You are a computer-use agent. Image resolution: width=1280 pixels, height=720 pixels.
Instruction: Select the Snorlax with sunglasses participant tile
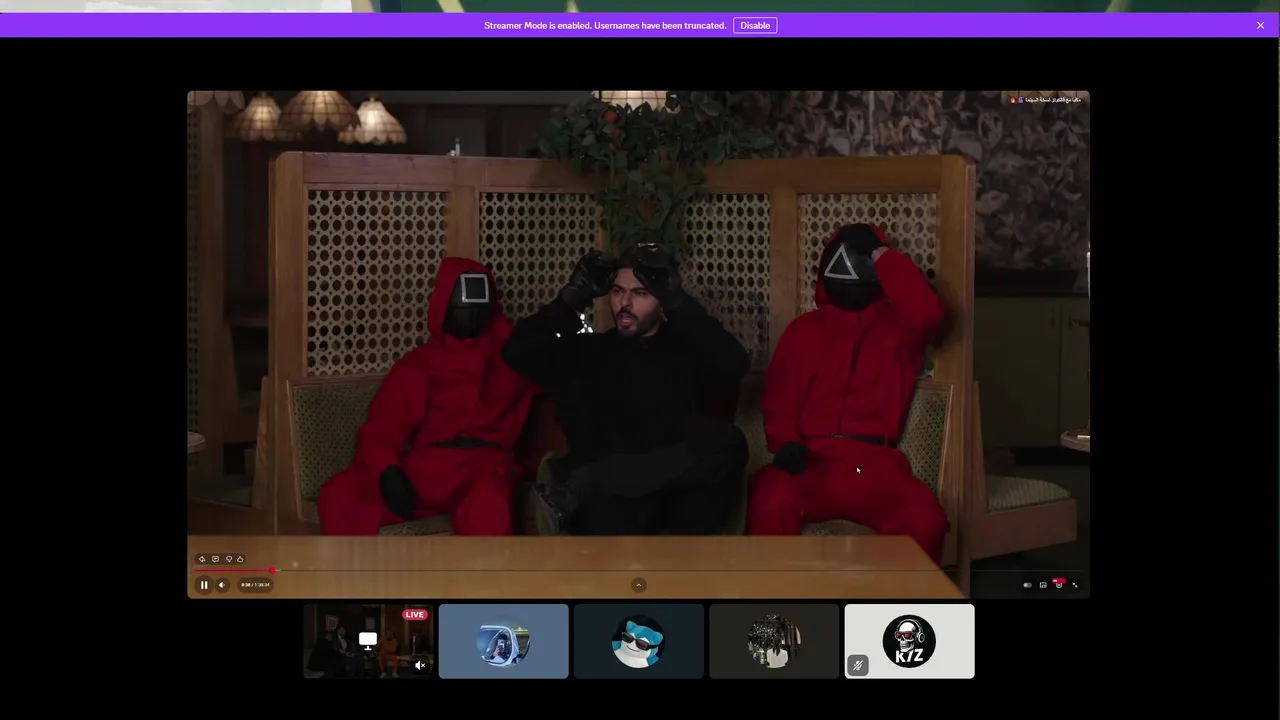tap(639, 641)
